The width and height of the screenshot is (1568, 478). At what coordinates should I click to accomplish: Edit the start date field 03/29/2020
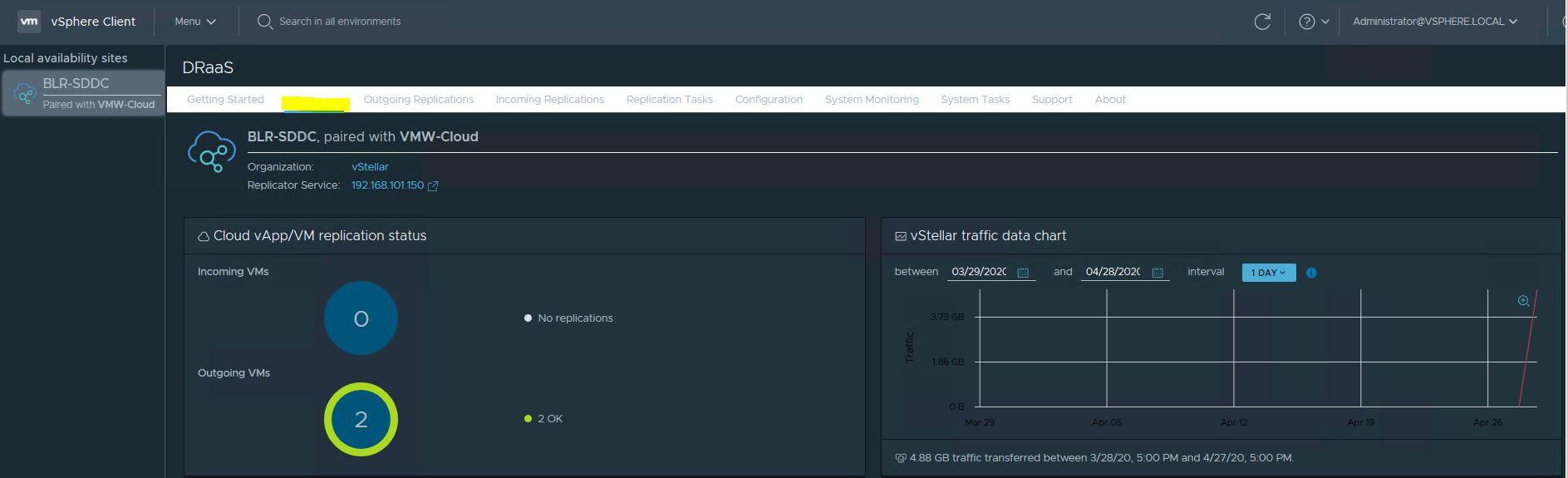pyautogui.click(x=980, y=272)
